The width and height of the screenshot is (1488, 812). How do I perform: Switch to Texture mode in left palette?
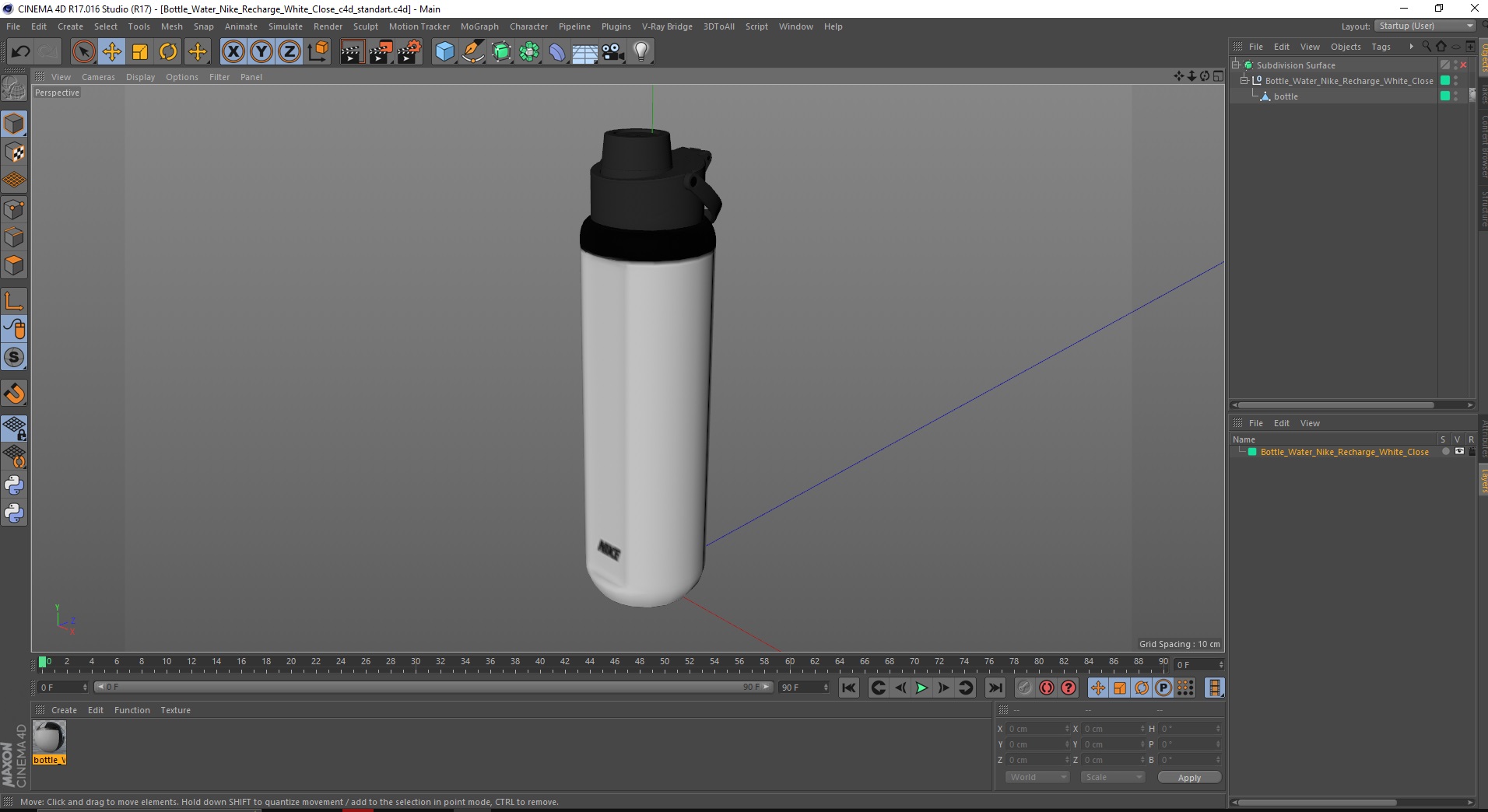(x=14, y=152)
